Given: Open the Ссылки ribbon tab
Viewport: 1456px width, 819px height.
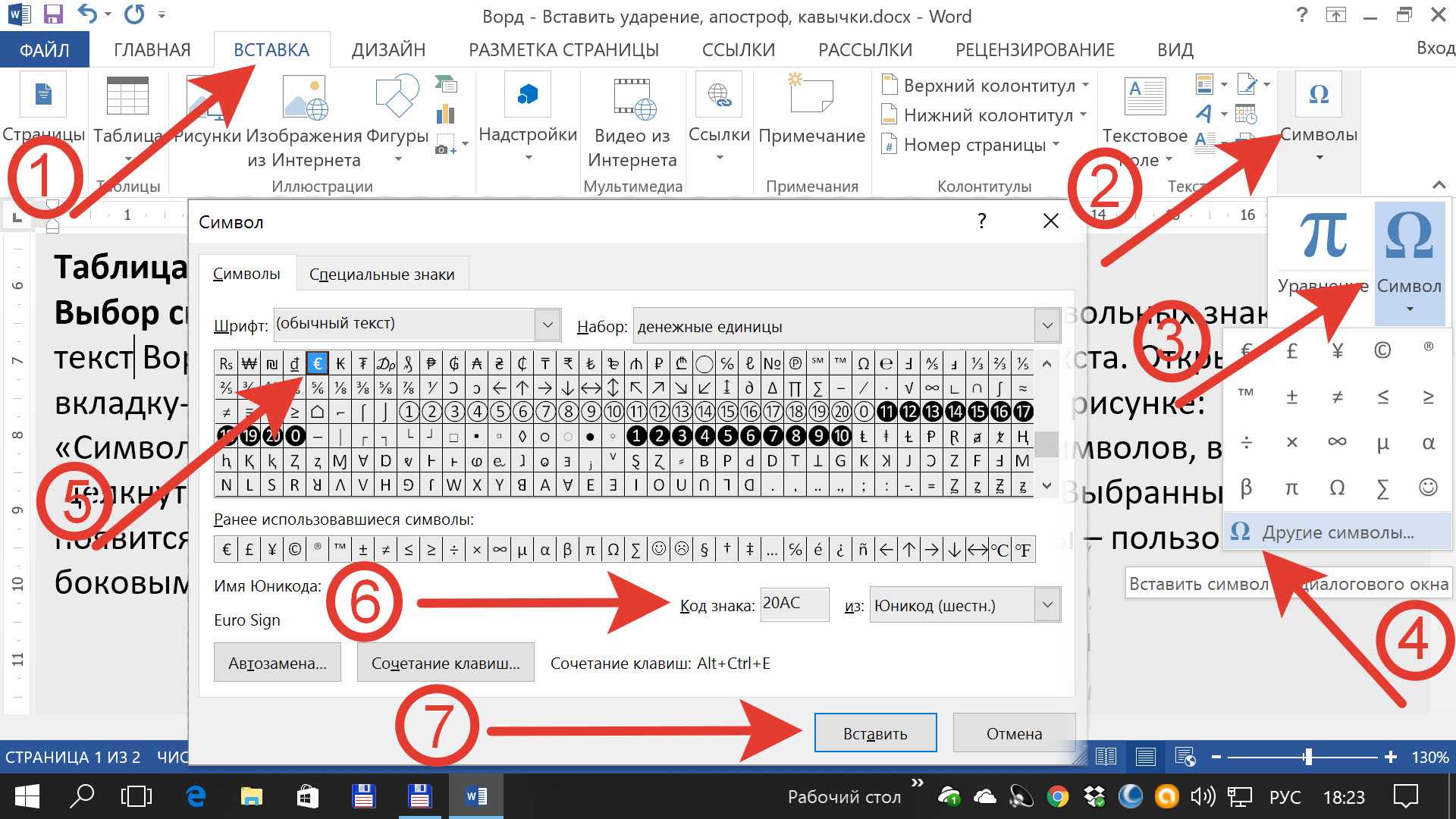Looking at the screenshot, I should 738,48.
